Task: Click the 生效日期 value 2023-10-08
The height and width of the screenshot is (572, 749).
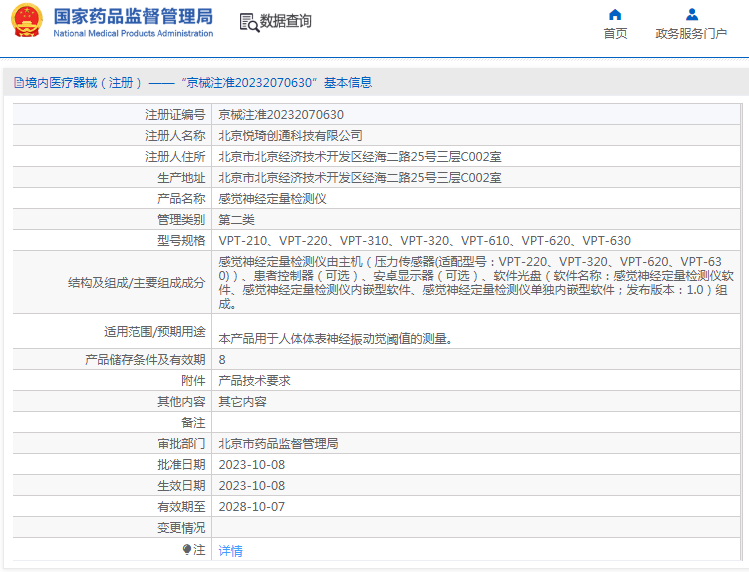Action: coord(252,486)
